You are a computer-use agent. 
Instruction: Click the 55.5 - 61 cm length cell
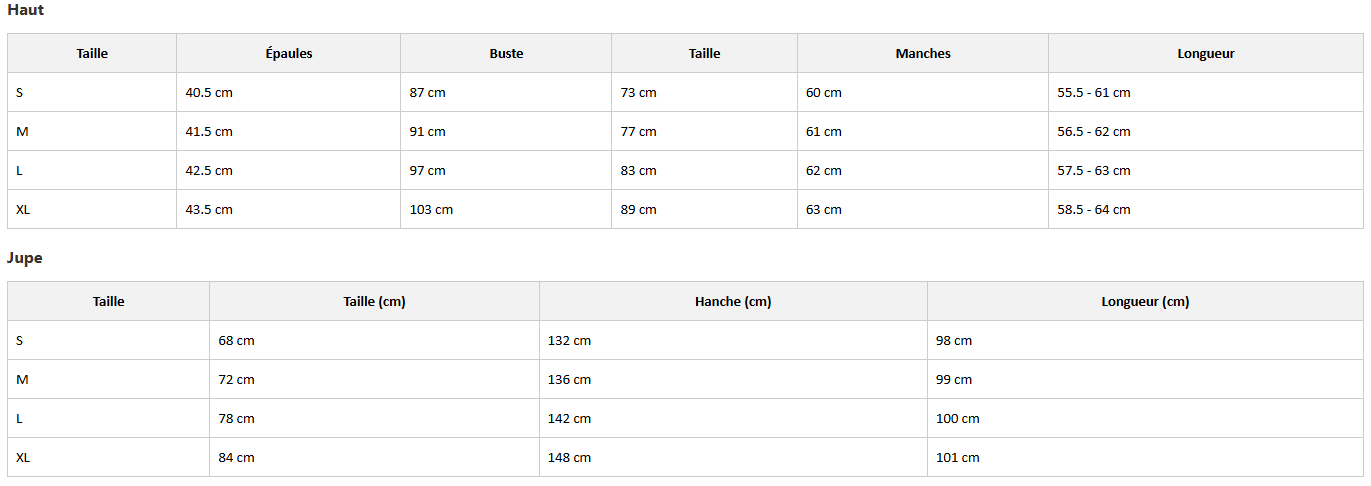(1094, 93)
